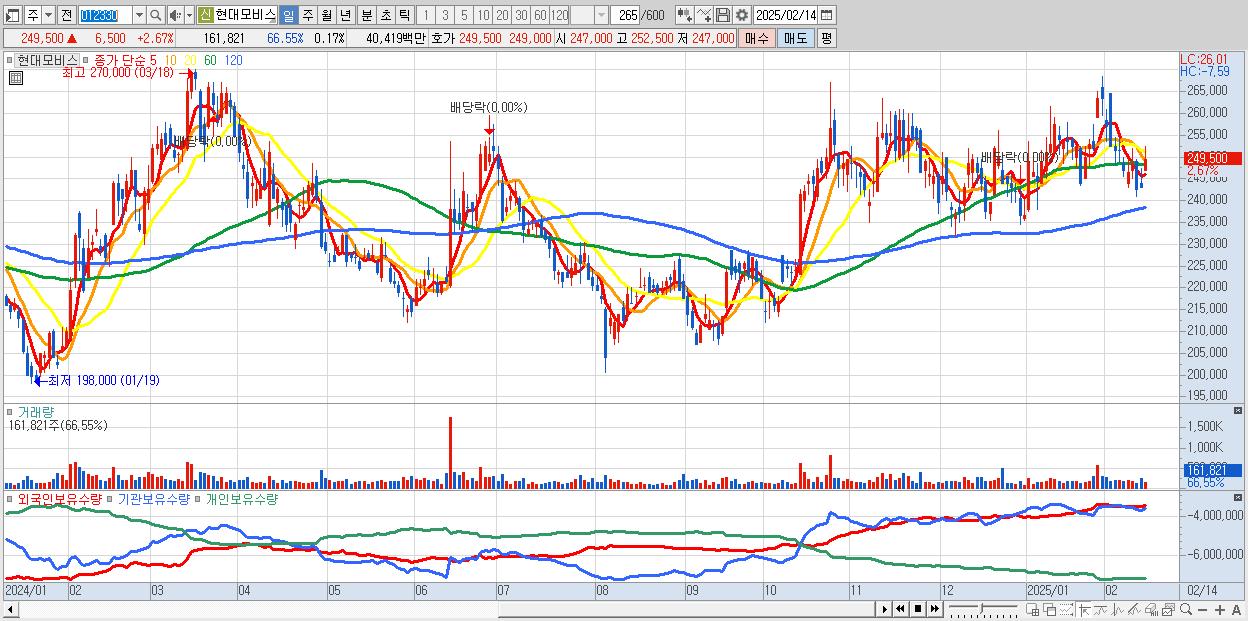This screenshot has height=621, width=1248.
Task: Click the crosshair cursor tool icon
Action: pyautogui.click(x=1084, y=610)
